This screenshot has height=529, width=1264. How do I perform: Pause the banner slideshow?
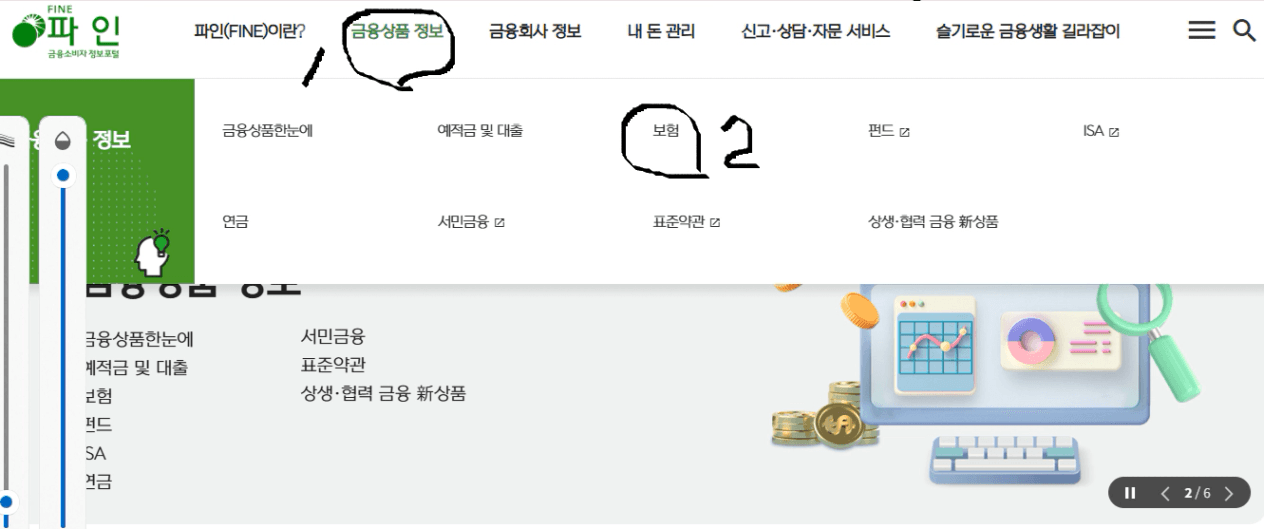(x=1130, y=493)
